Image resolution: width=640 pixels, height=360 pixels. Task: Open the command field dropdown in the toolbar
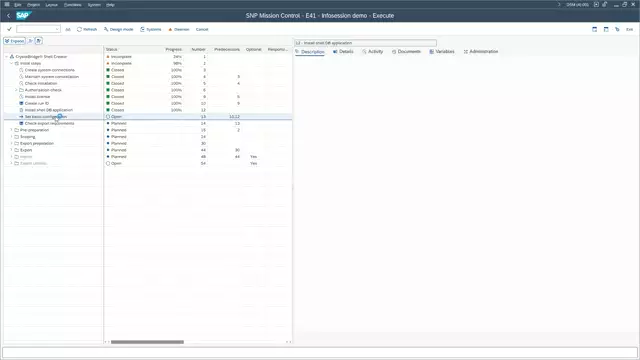pos(57,29)
